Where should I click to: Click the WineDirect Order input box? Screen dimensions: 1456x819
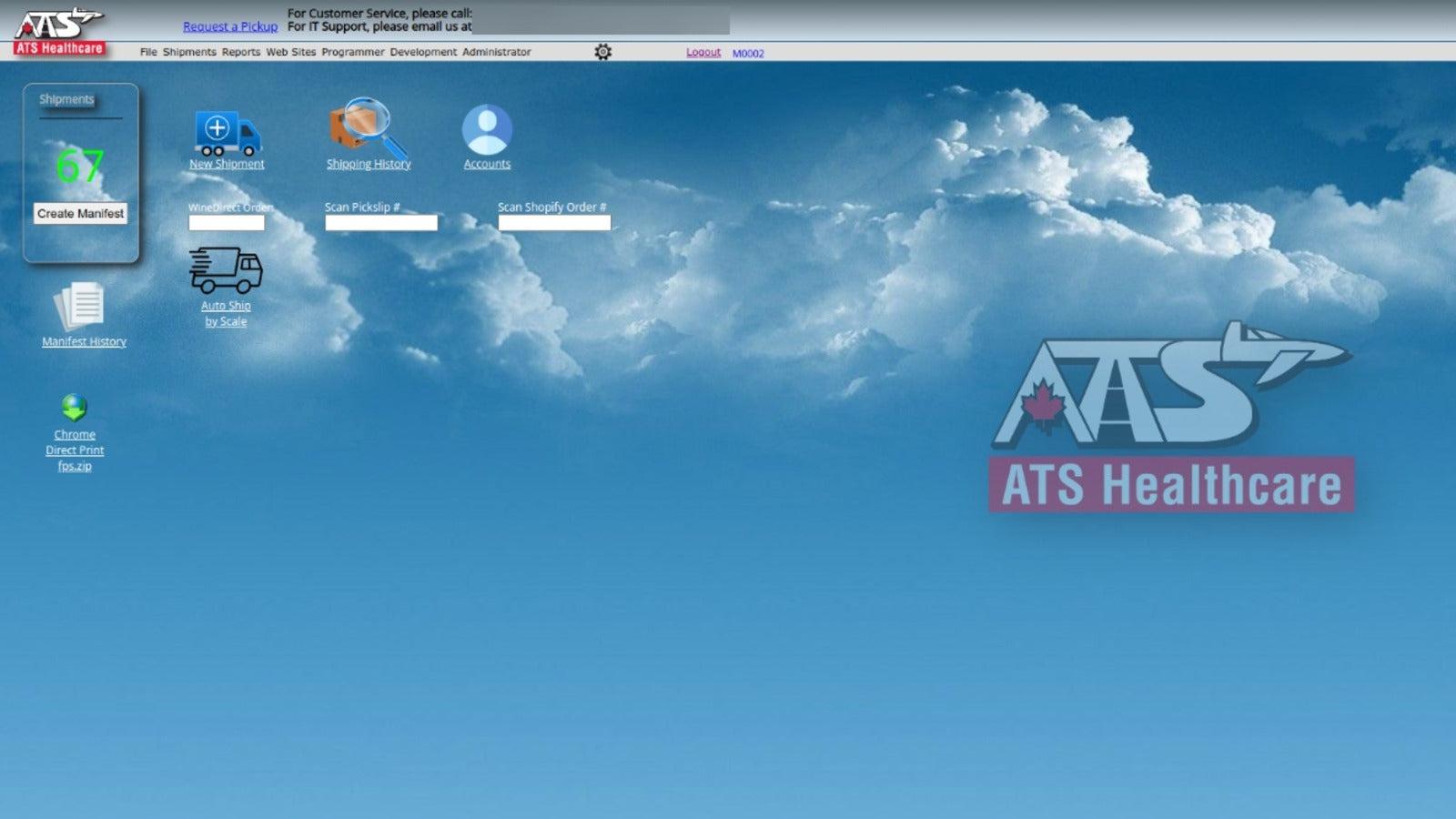227,224
